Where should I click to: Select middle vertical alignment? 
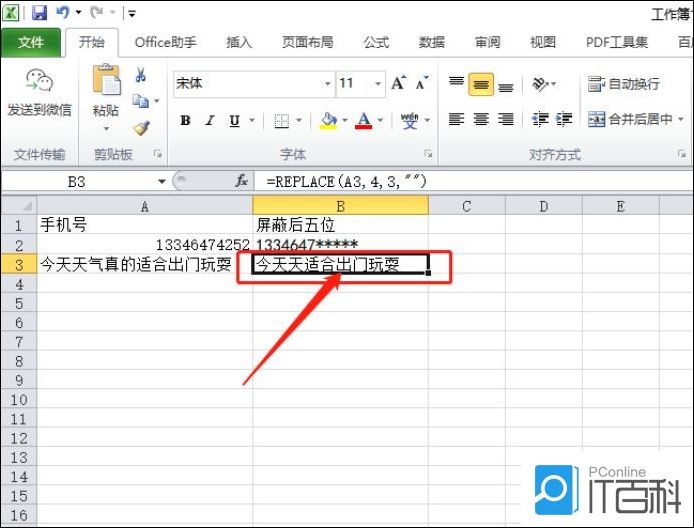(481, 84)
